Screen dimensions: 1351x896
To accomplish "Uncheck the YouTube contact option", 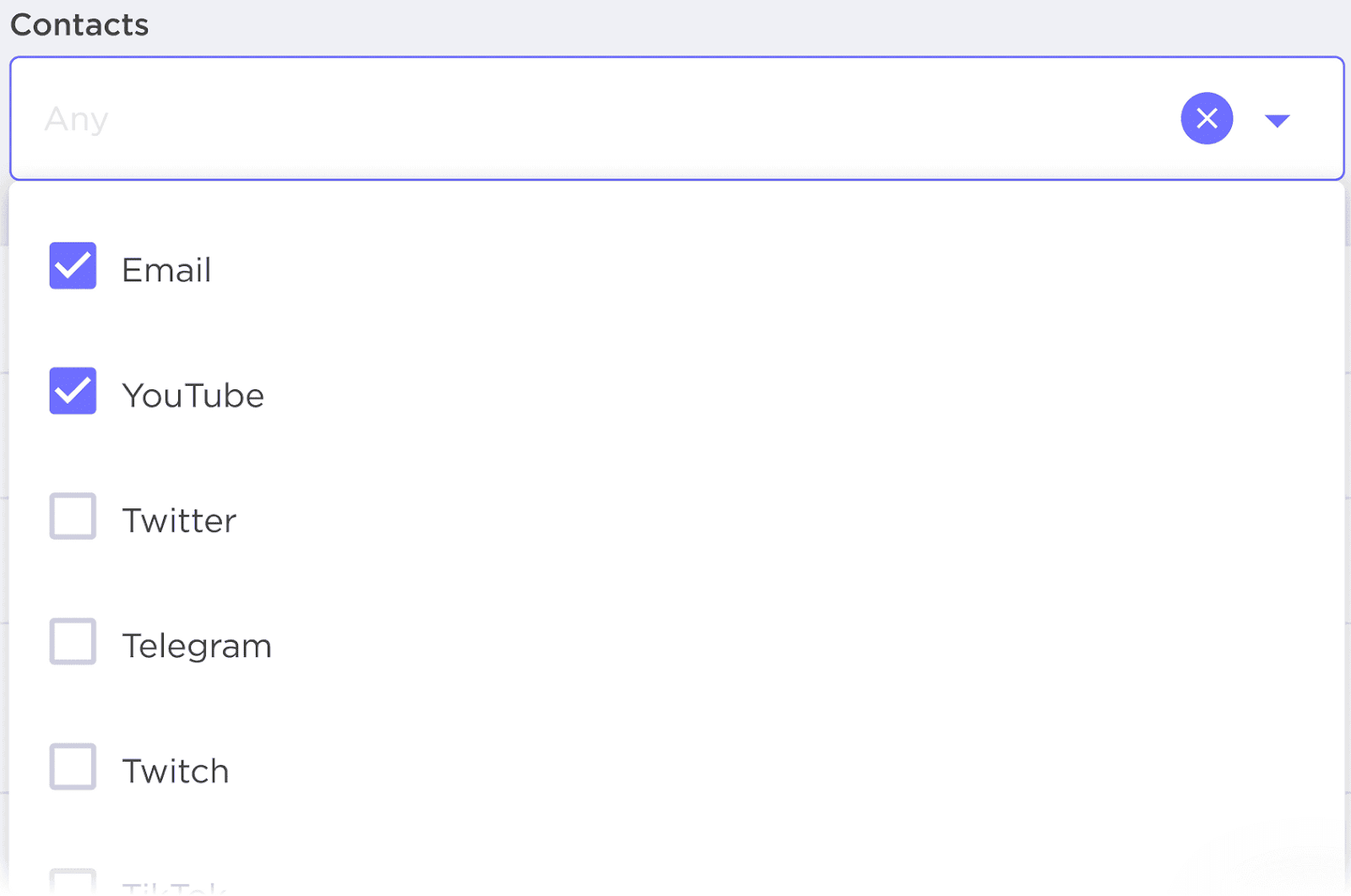I will (x=73, y=391).
